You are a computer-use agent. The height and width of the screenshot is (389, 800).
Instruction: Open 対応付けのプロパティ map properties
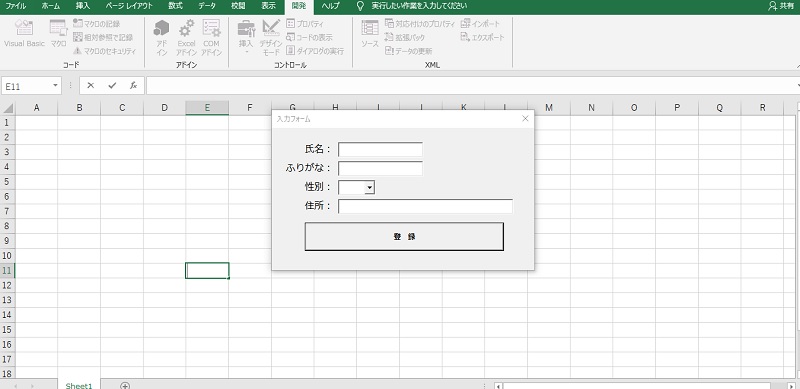coord(420,23)
